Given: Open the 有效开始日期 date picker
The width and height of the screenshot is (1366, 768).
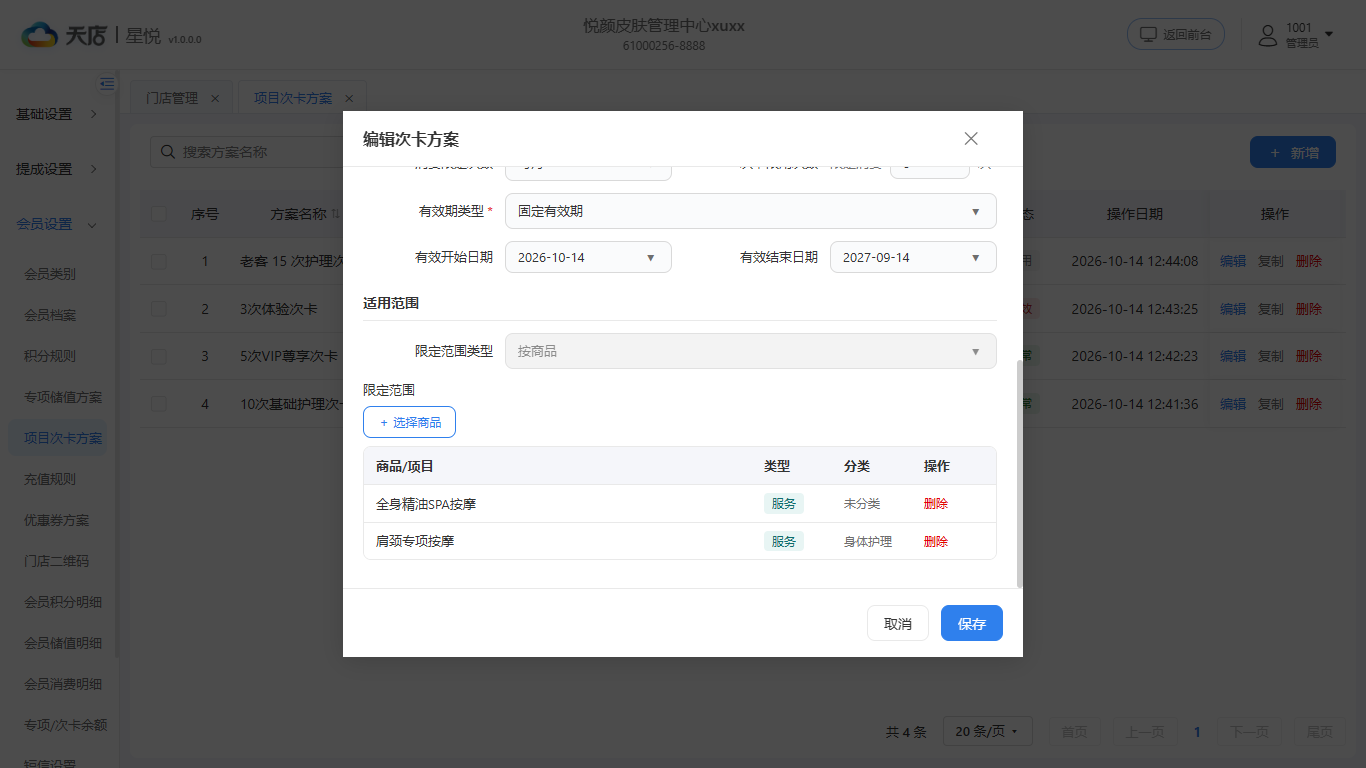Looking at the screenshot, I should (x=588, y=257).
